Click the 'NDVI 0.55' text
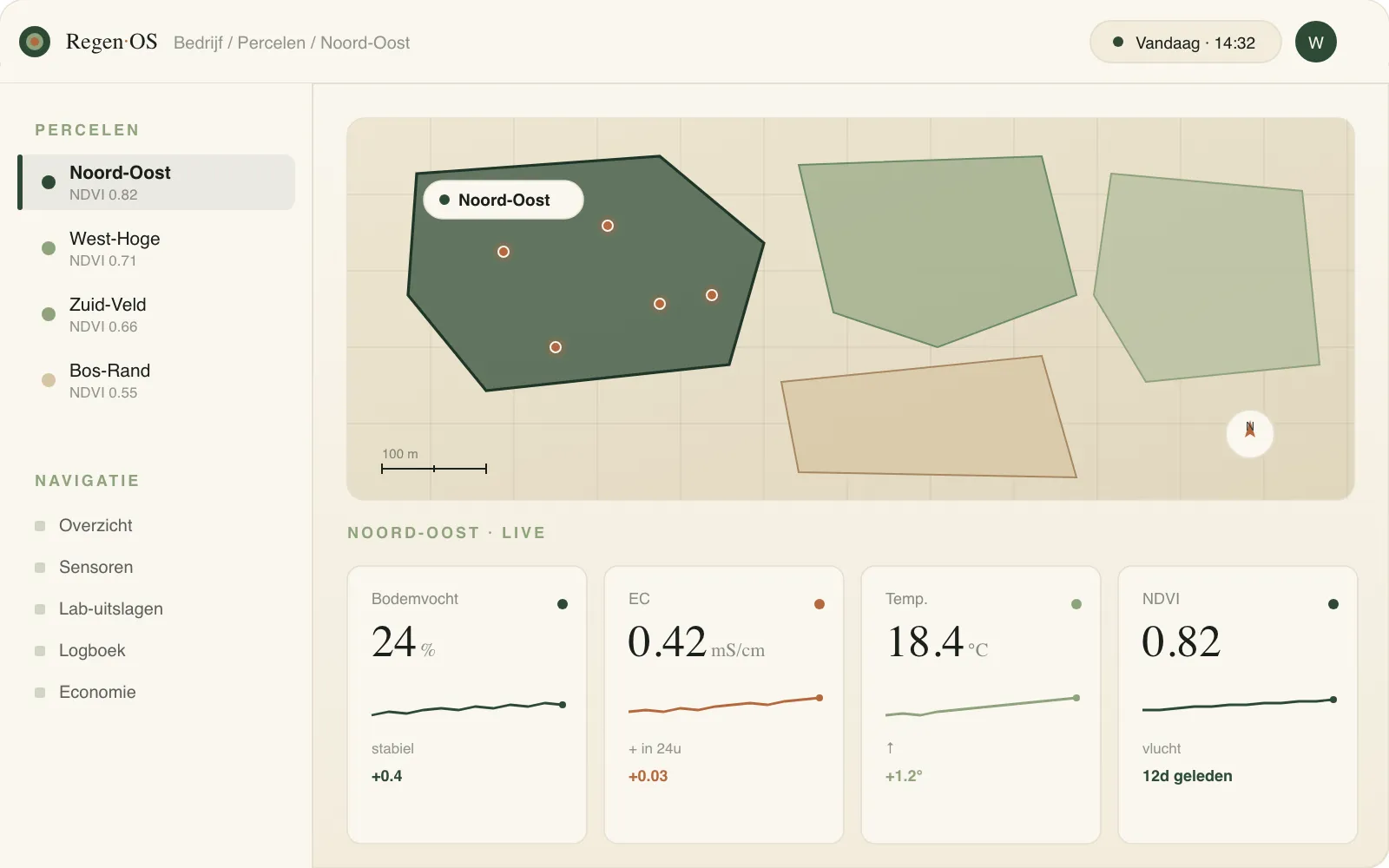Viewport: 1389px width, 868px height. tap(103, 392)
